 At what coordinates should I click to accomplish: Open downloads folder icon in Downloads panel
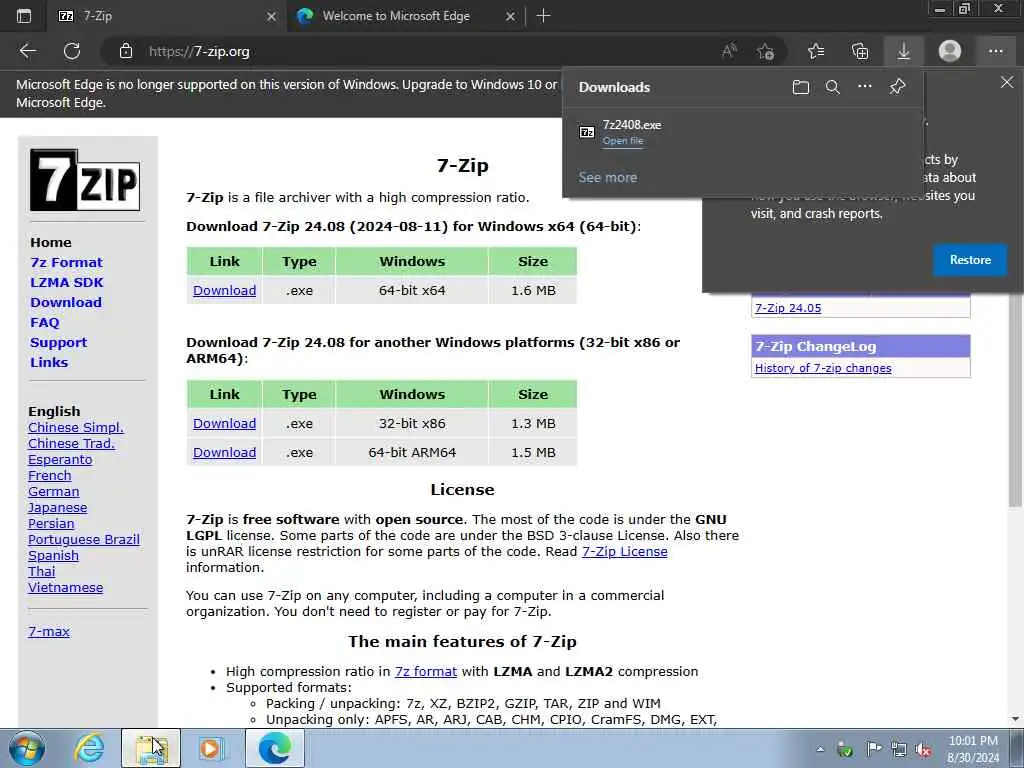pos(801,87)
